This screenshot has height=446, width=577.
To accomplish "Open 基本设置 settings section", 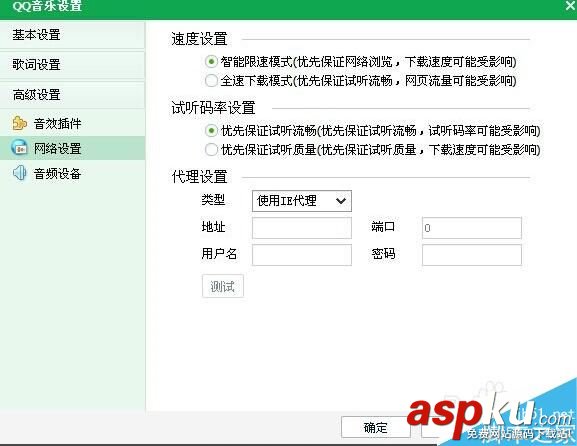I will tap(72, 35).
